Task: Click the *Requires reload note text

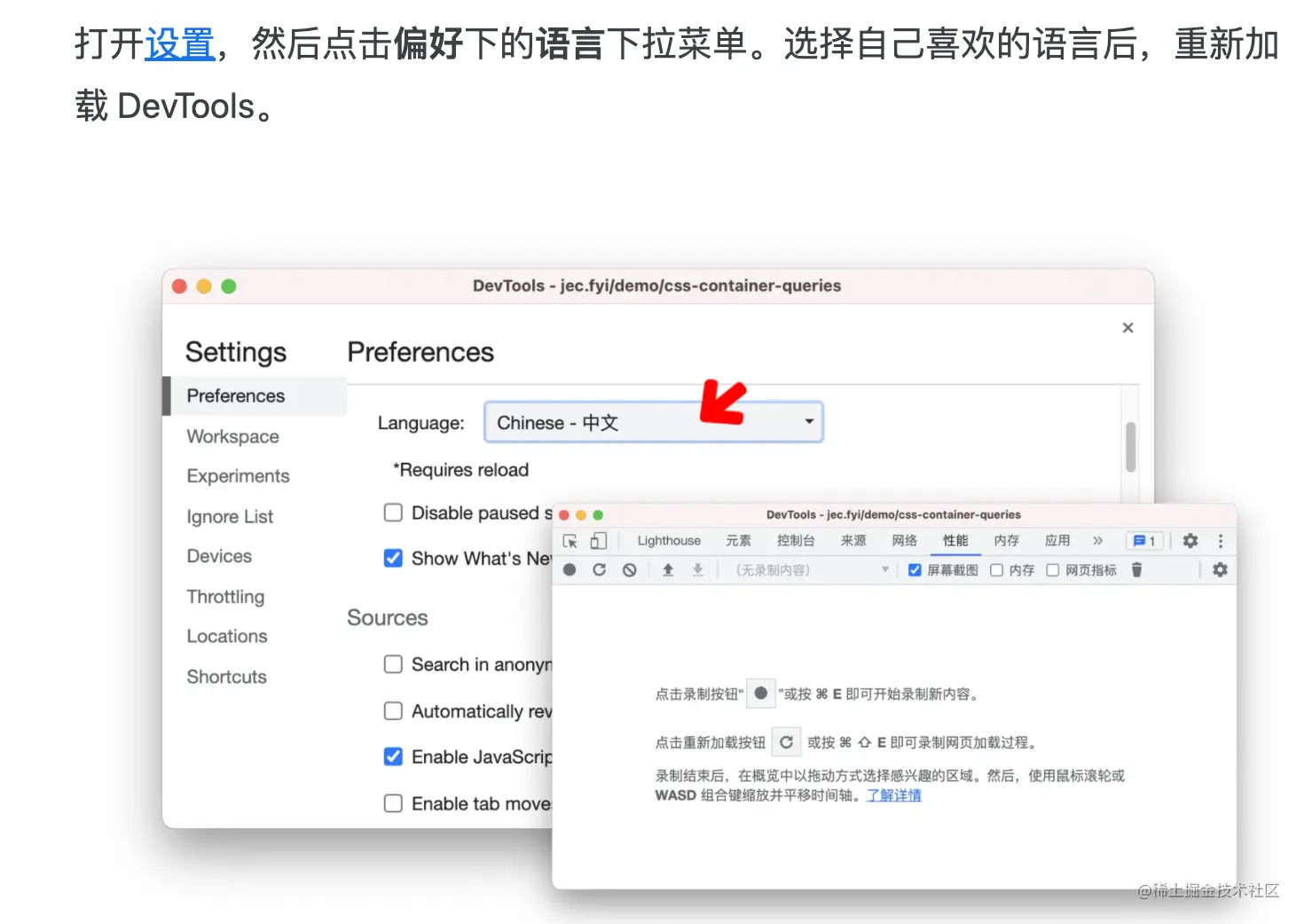Action: click(461, 470)
